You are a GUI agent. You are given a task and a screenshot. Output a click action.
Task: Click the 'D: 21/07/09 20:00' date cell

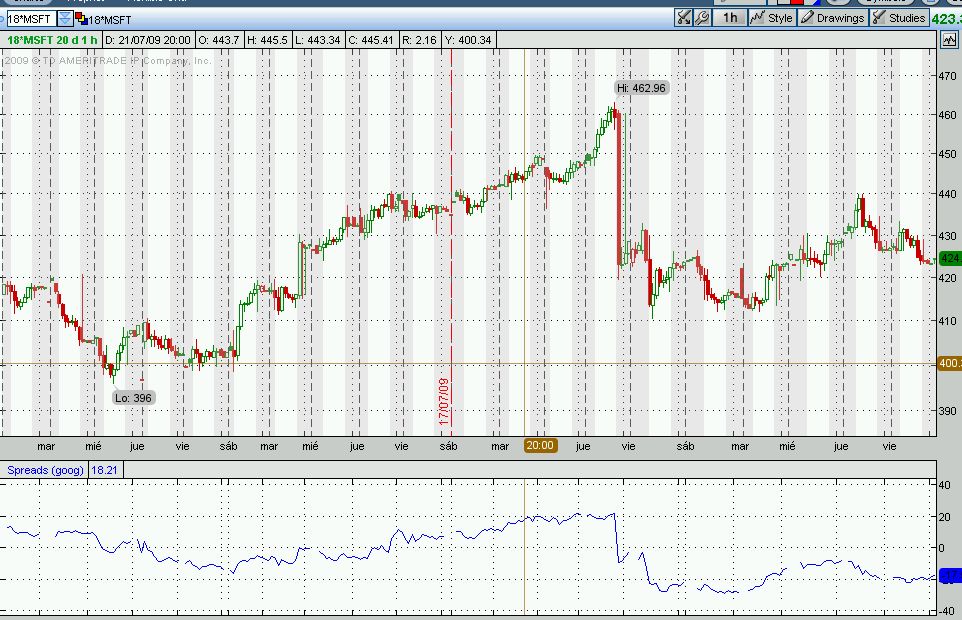(x=148, y=40)
